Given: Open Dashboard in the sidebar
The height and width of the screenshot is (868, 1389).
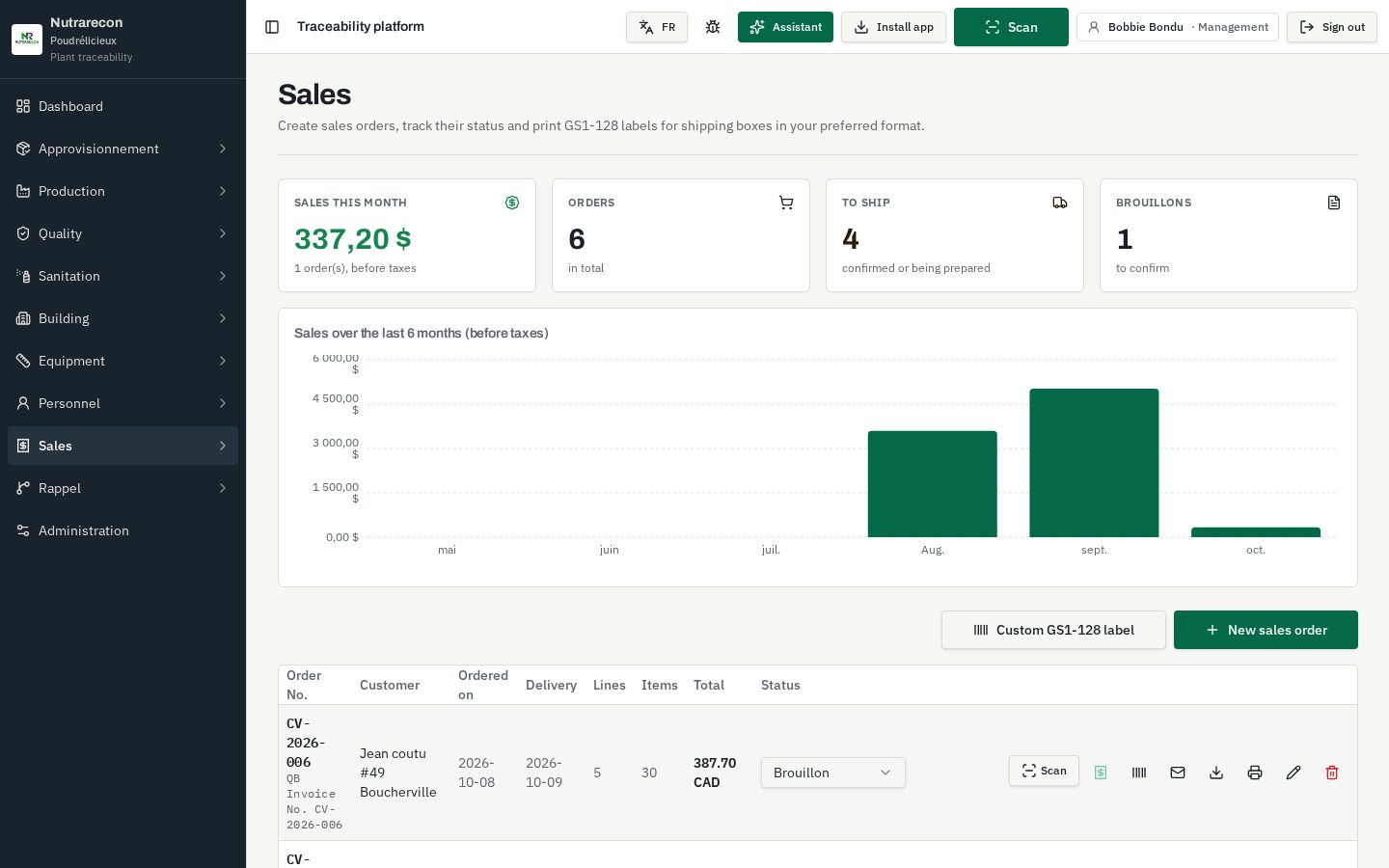Looking at the screenshot, I should (123, 106).
